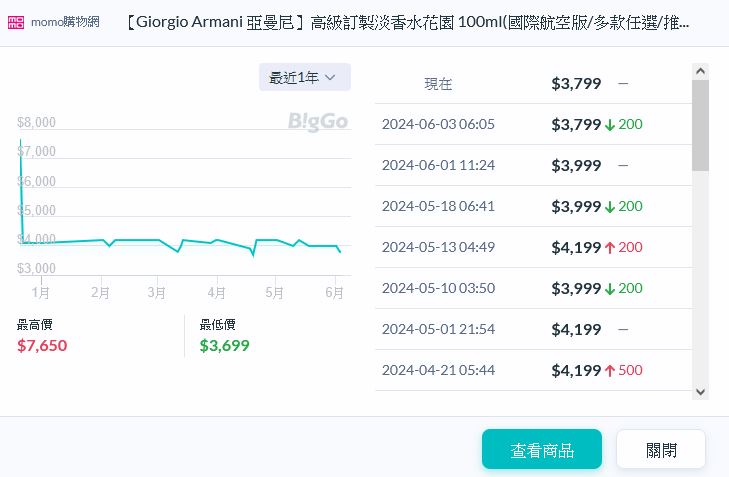Open the 最近1年 time range dropdown
The image size is (729, 477).
304,77
